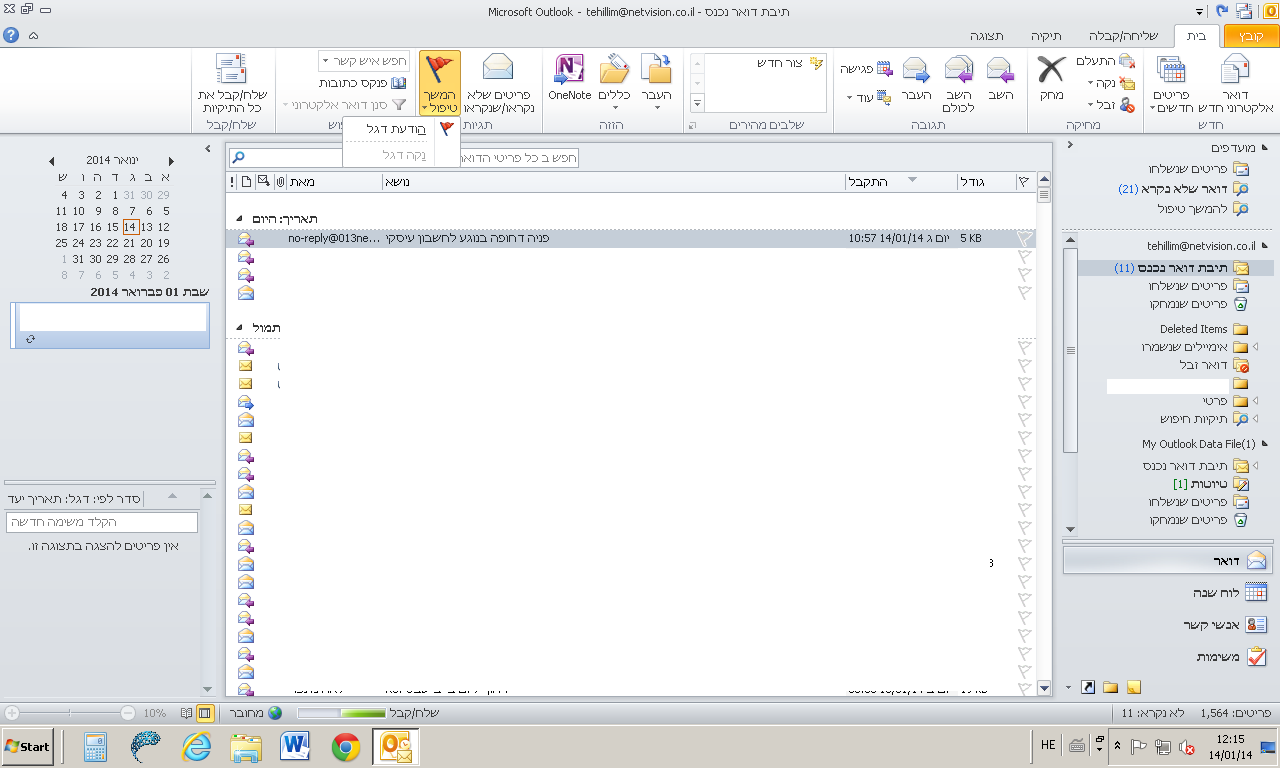Toggle Unread/Read (פריטים שלא נקראו/שנקראו)
The height and width of the screenshot is (768, 1280).
coord(499,82)
